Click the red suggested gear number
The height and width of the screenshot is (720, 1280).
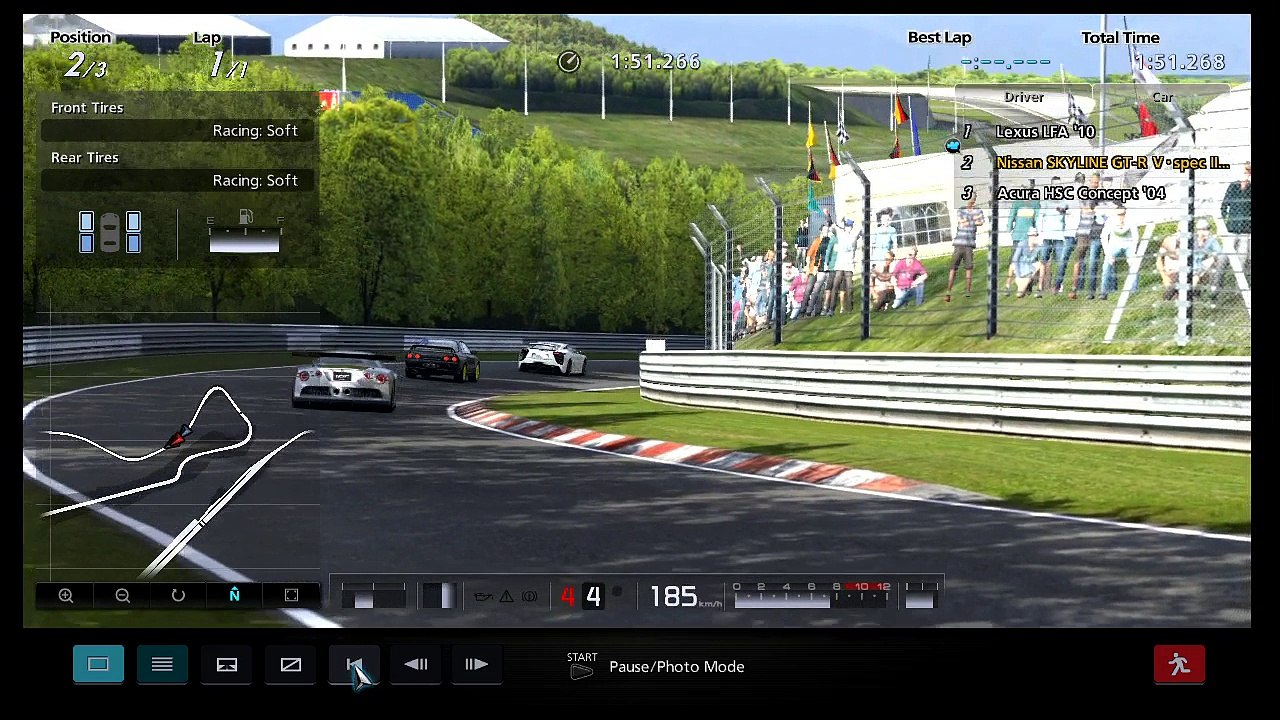point(568,597)
